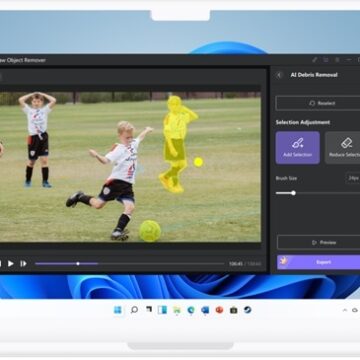Open taskbar search magnifier
Viewport: 360px width, 360px height.
pyautogui.click(x=134, y=310)
